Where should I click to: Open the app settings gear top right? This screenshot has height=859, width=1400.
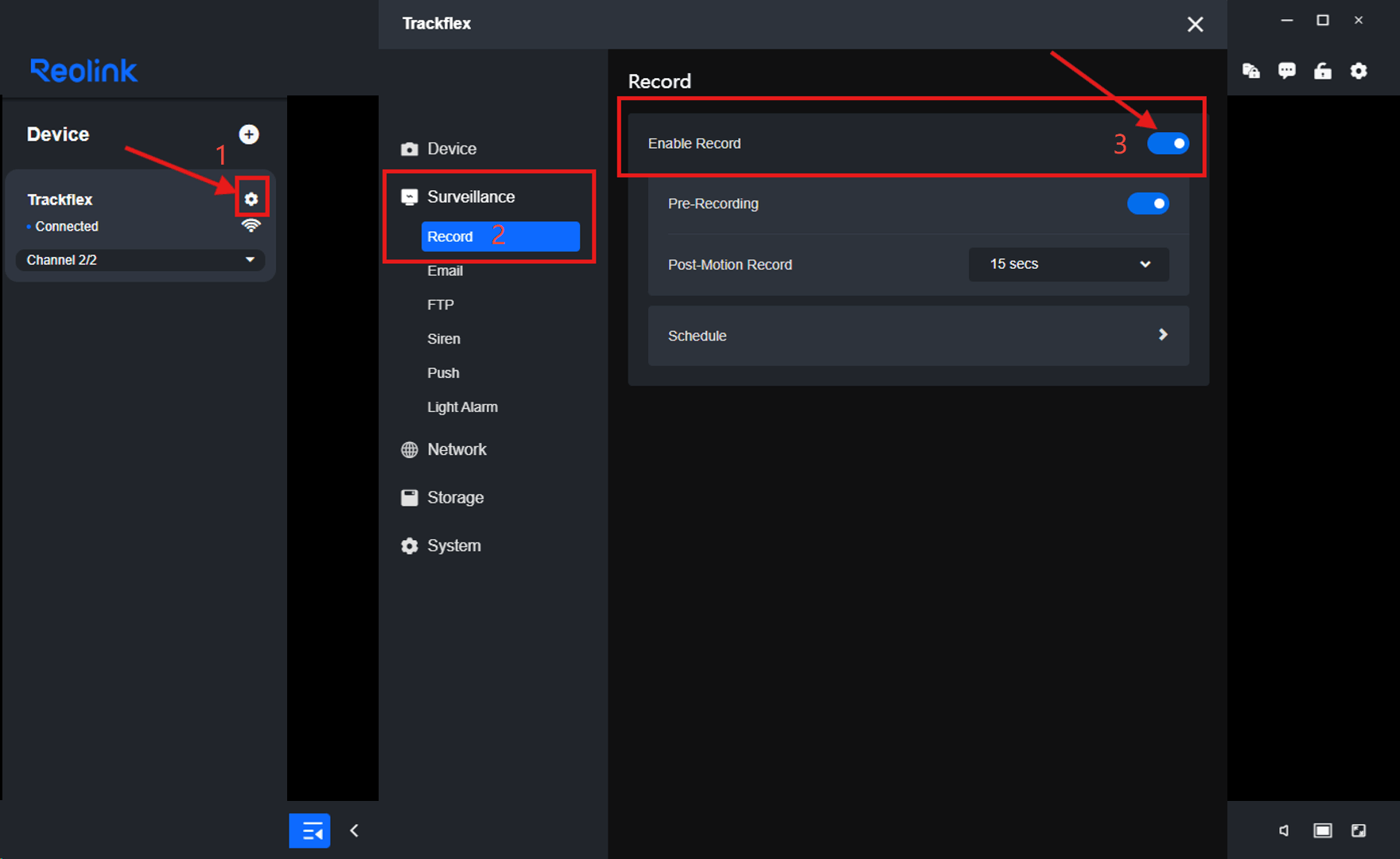tap(1359, 71)
